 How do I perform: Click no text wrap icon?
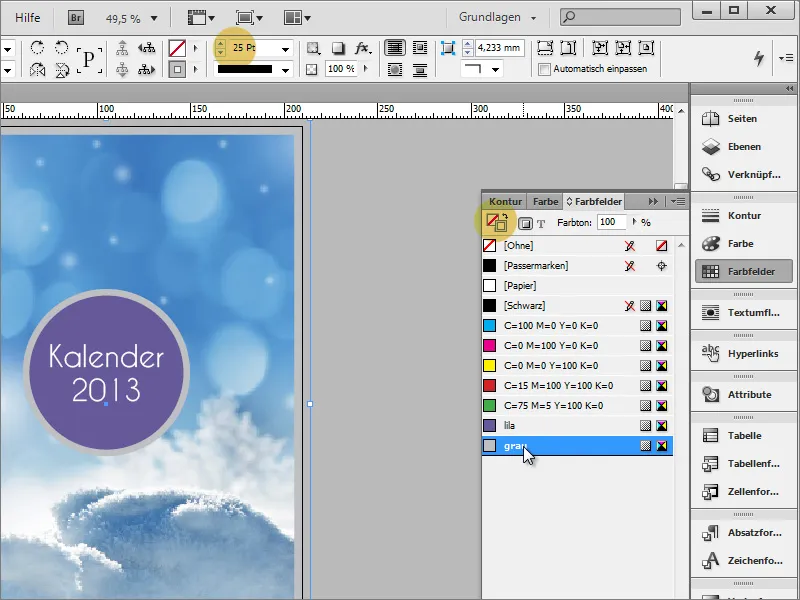(394, 47)
